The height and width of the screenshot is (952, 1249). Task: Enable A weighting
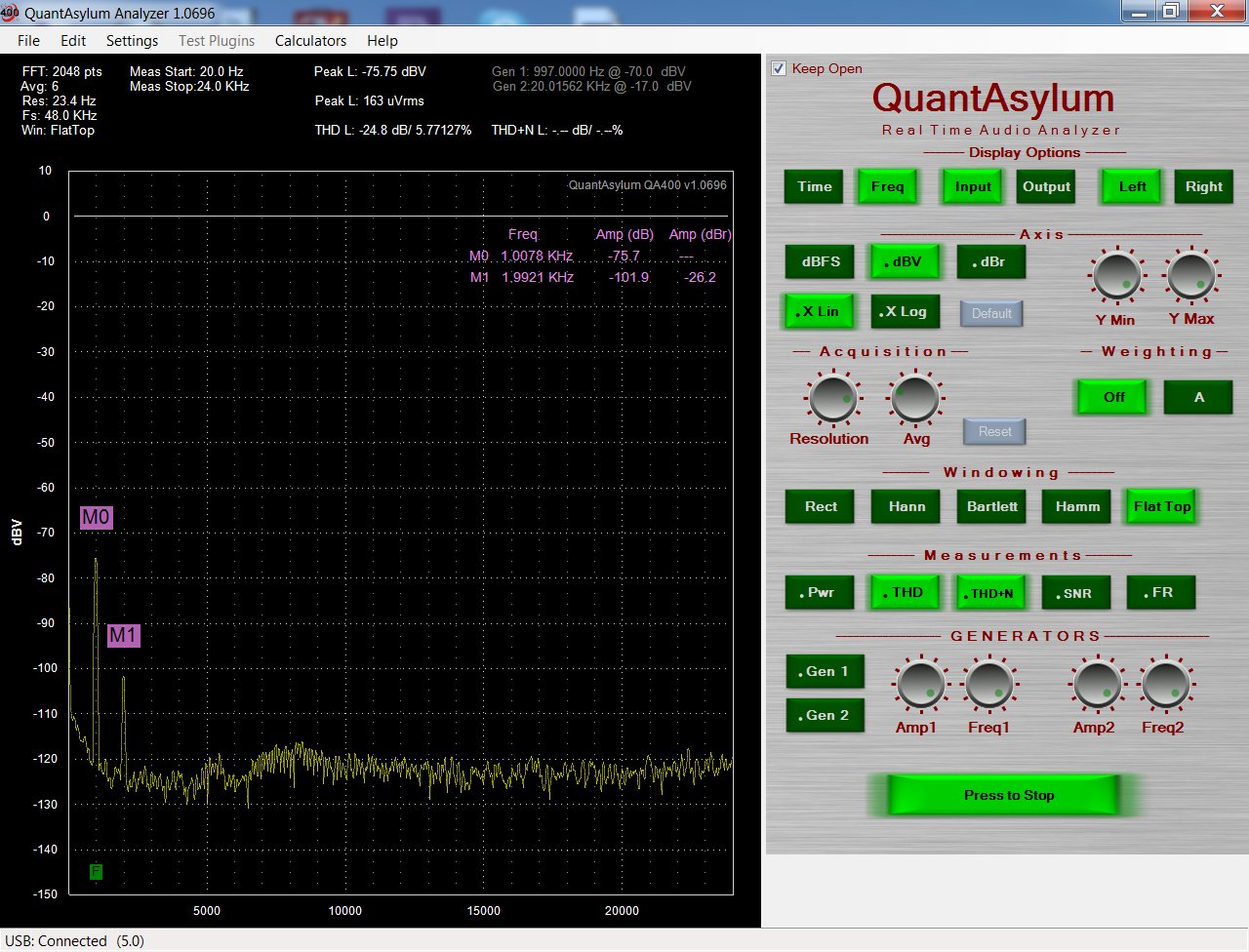(1198, 397)
